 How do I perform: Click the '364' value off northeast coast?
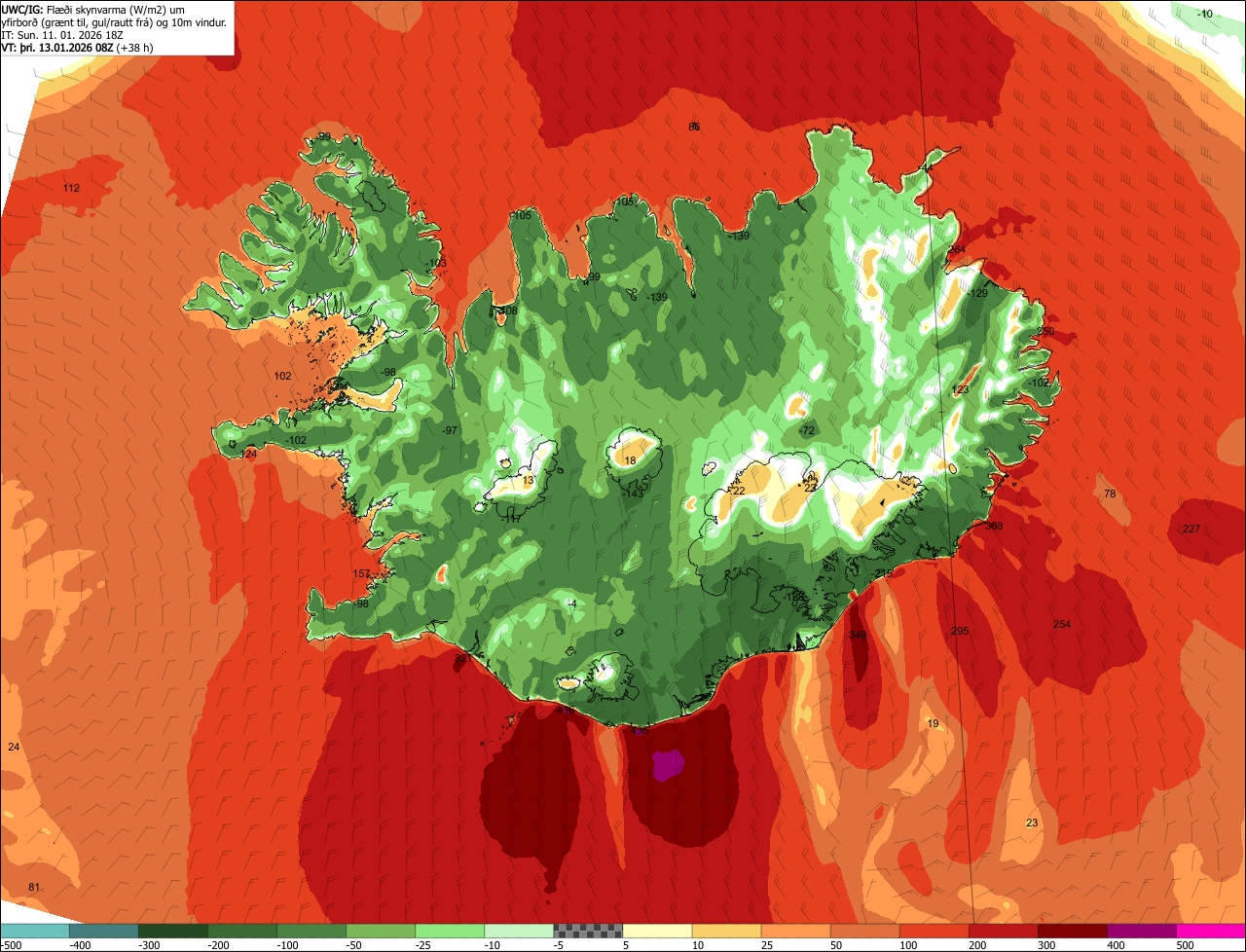pos(957,250)
